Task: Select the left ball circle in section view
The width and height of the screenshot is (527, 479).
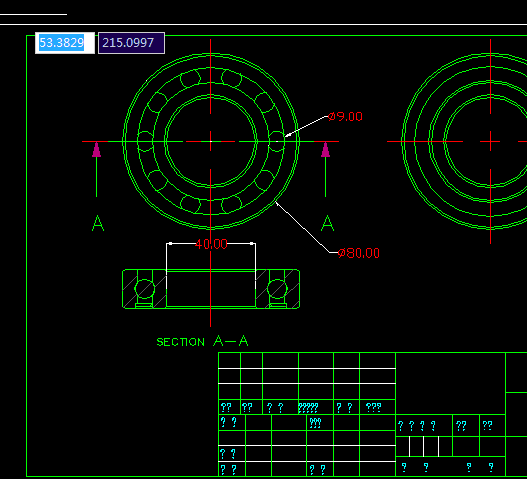Action: [x=145, y=289]
